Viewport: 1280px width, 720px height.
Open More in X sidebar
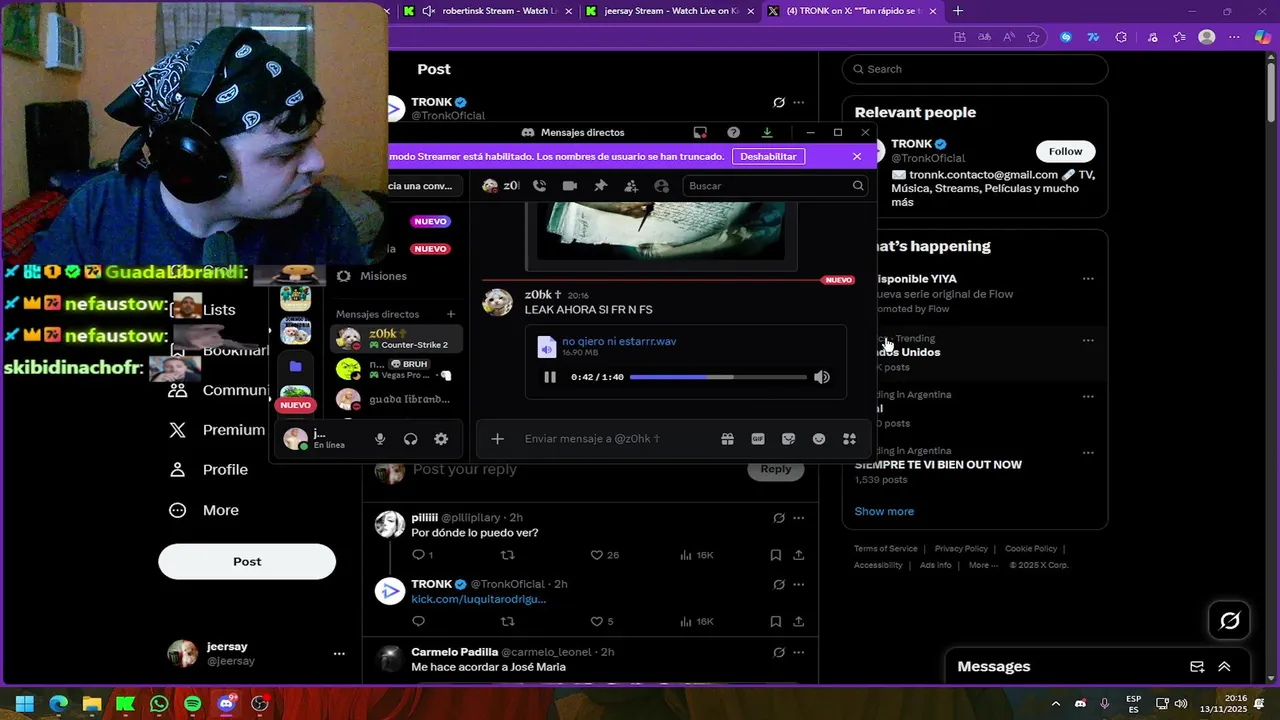204,510
